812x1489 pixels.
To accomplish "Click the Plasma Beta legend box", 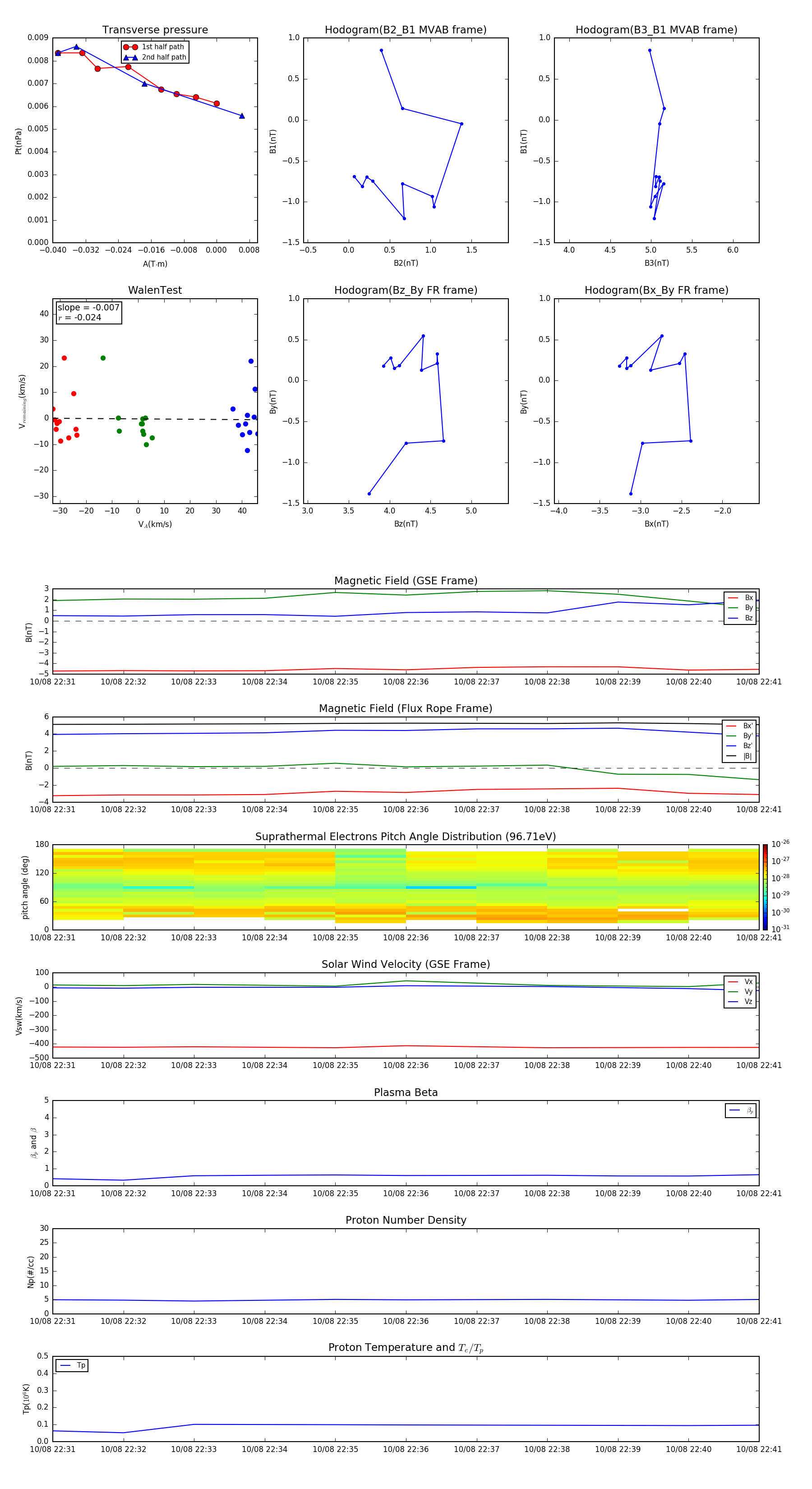I will point(740,1110).
